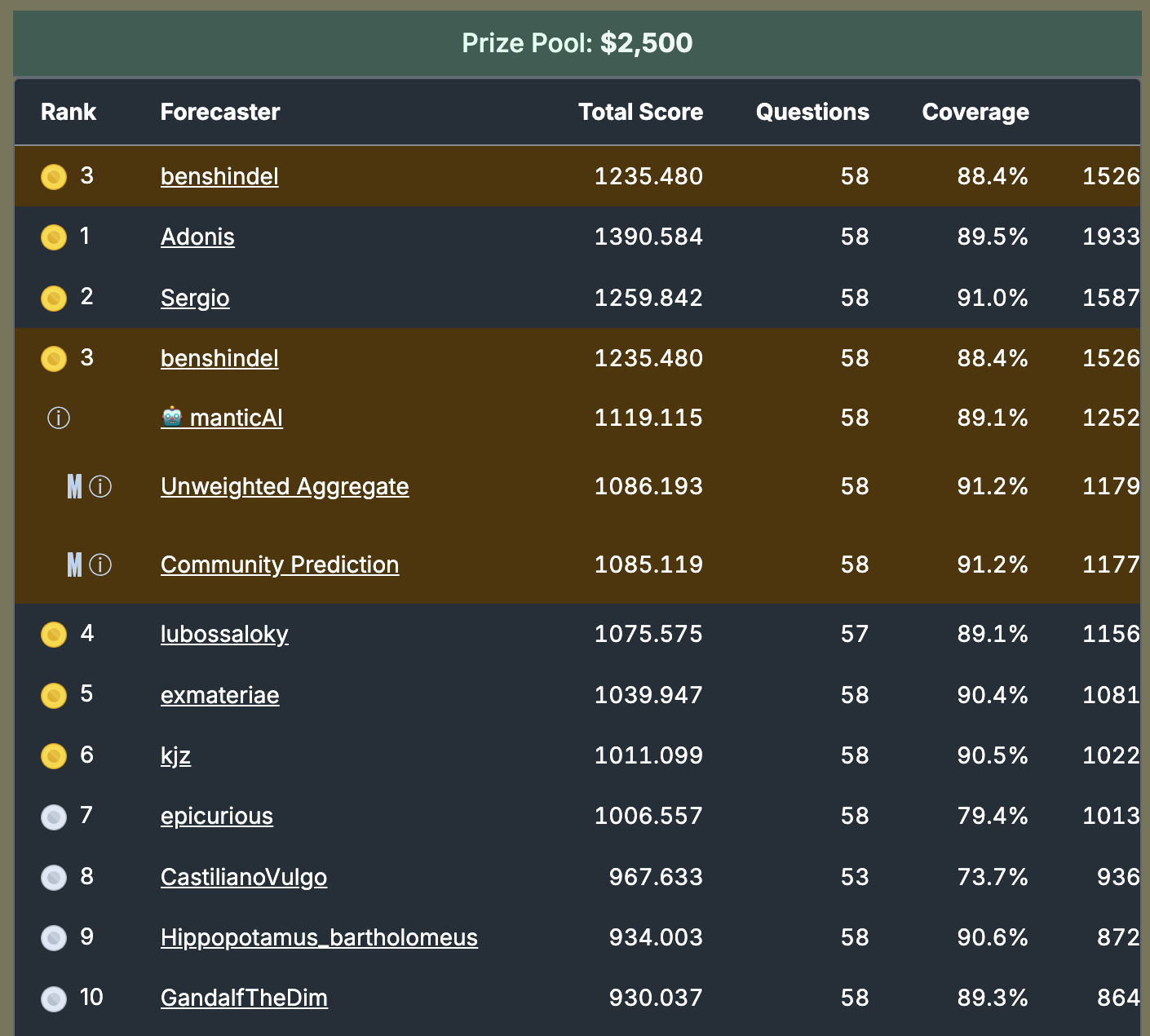Screen dimensions: 1150x1036
Task: Click the info icon beside Unweighted Aggregate
Action: 100,487
